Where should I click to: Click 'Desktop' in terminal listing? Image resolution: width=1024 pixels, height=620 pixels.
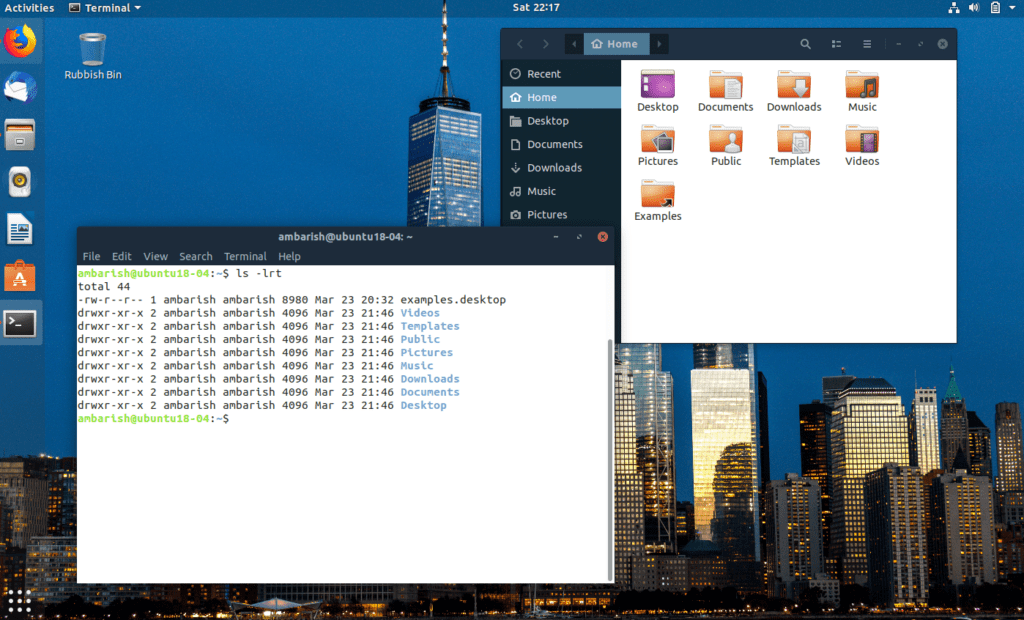click(423, 405)
